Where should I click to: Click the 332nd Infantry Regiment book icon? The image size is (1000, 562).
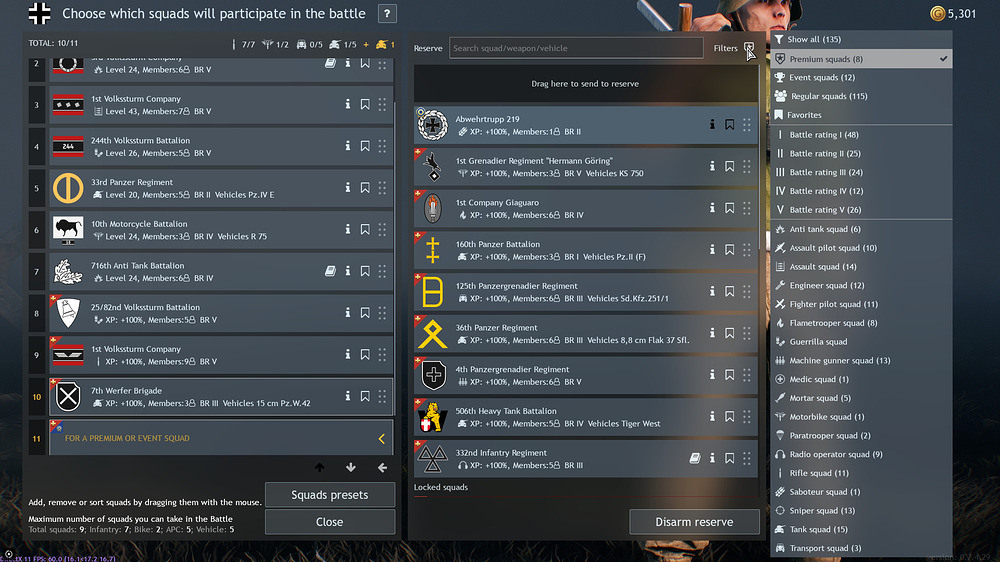pyautogui.click(x=695, y=458)
